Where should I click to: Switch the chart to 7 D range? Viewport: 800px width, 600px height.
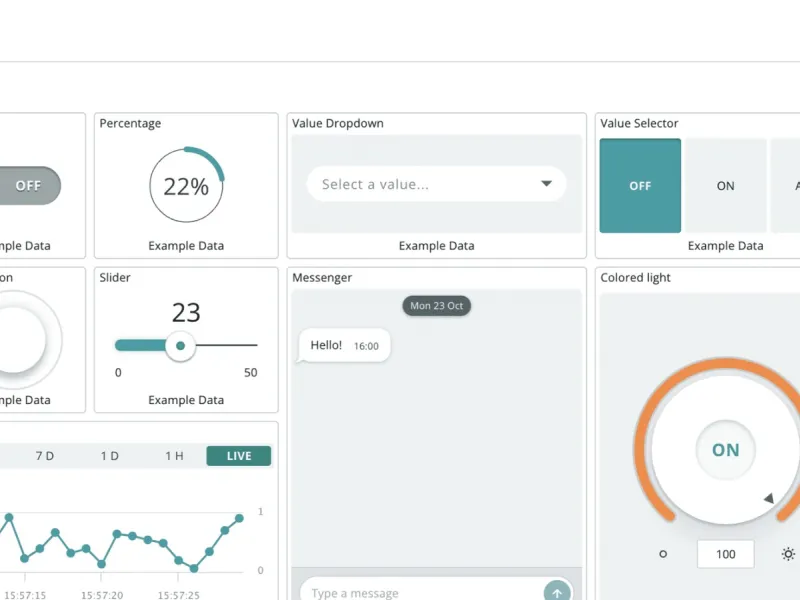[x=45, y=456]
